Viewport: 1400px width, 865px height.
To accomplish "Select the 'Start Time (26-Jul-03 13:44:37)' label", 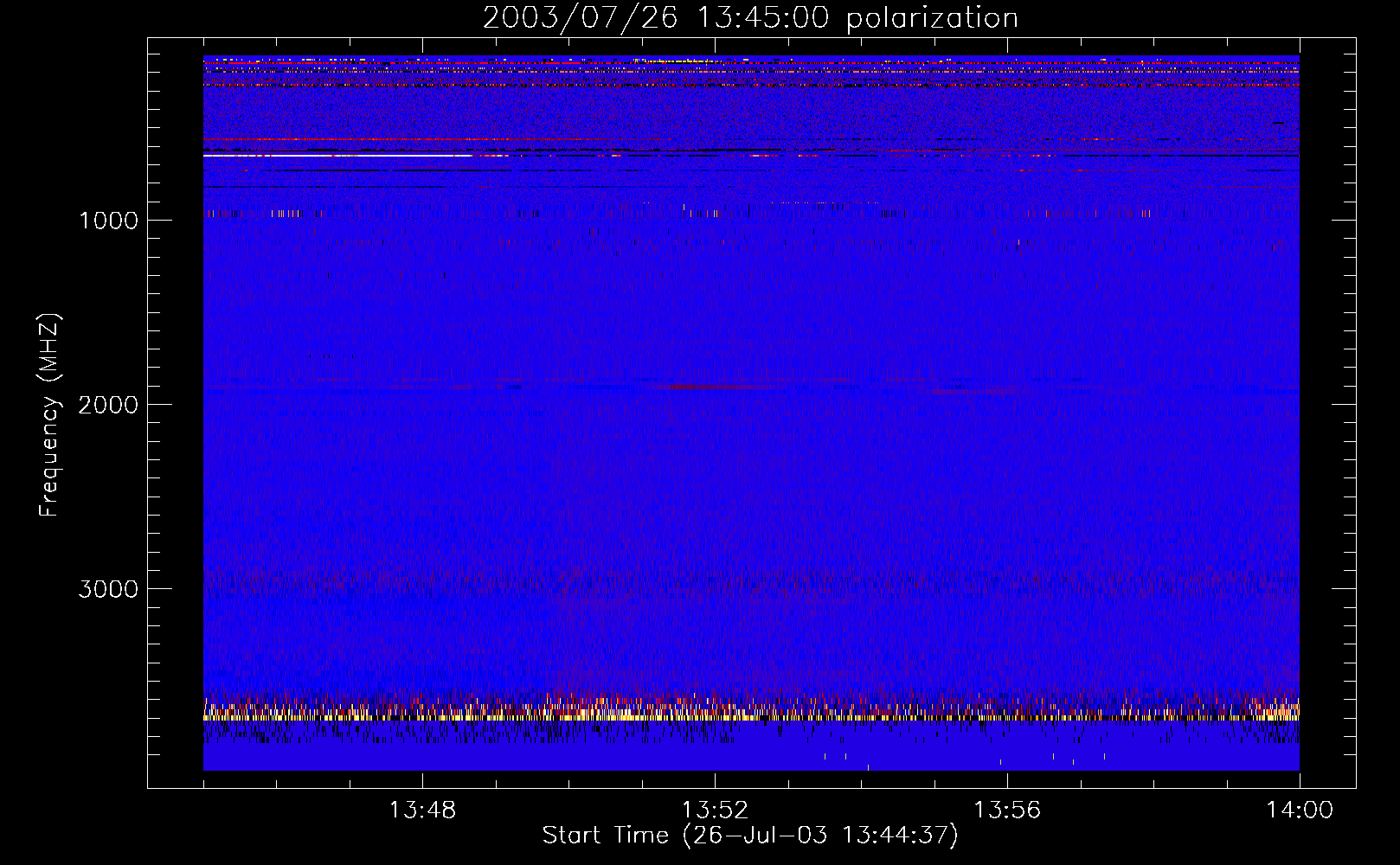I will 750,836.
